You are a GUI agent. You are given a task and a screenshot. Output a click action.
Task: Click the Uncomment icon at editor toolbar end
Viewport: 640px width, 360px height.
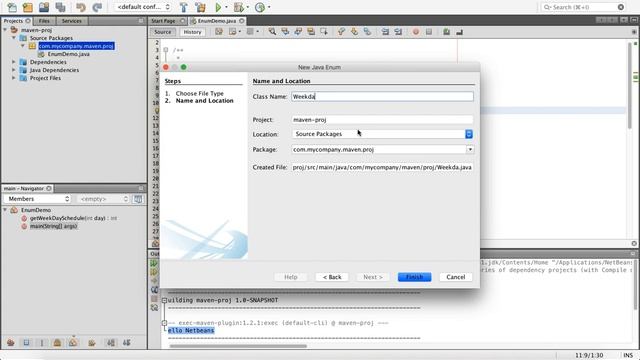[x=460, y=32]
